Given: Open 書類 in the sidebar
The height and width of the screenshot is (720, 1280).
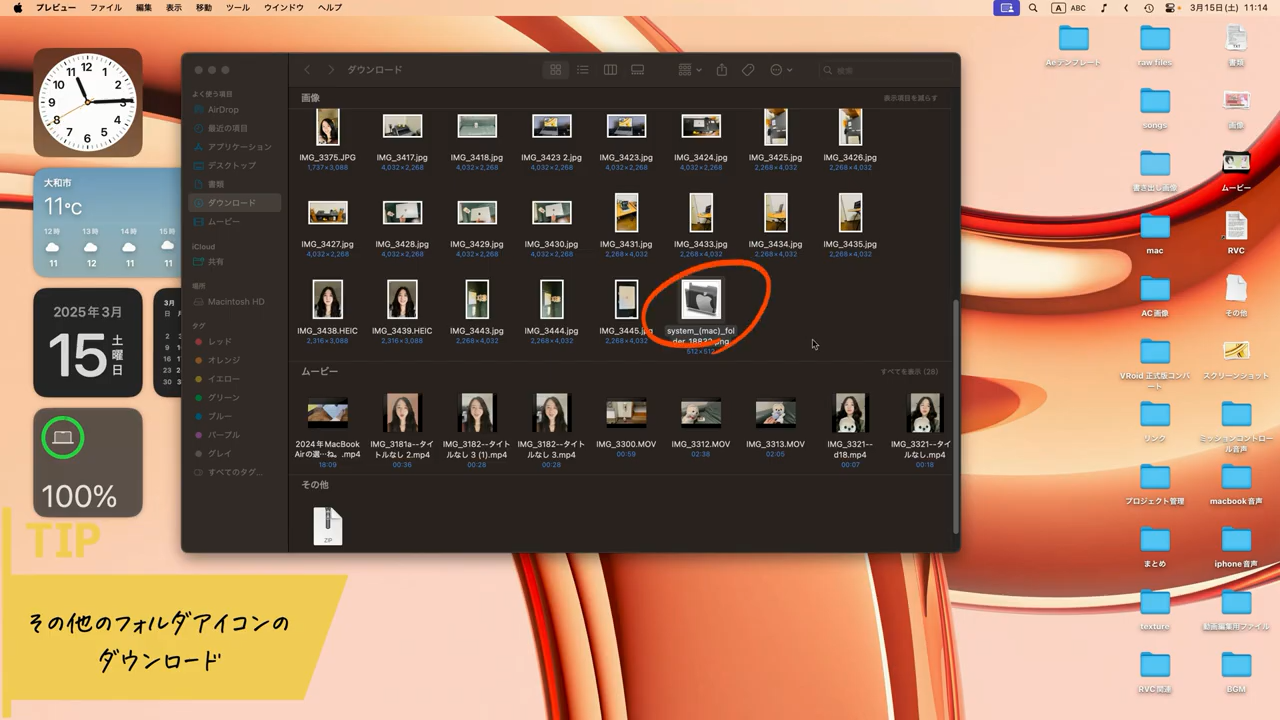Looking at the screenshot, I should pyautogui.click(x=216, y=184).
